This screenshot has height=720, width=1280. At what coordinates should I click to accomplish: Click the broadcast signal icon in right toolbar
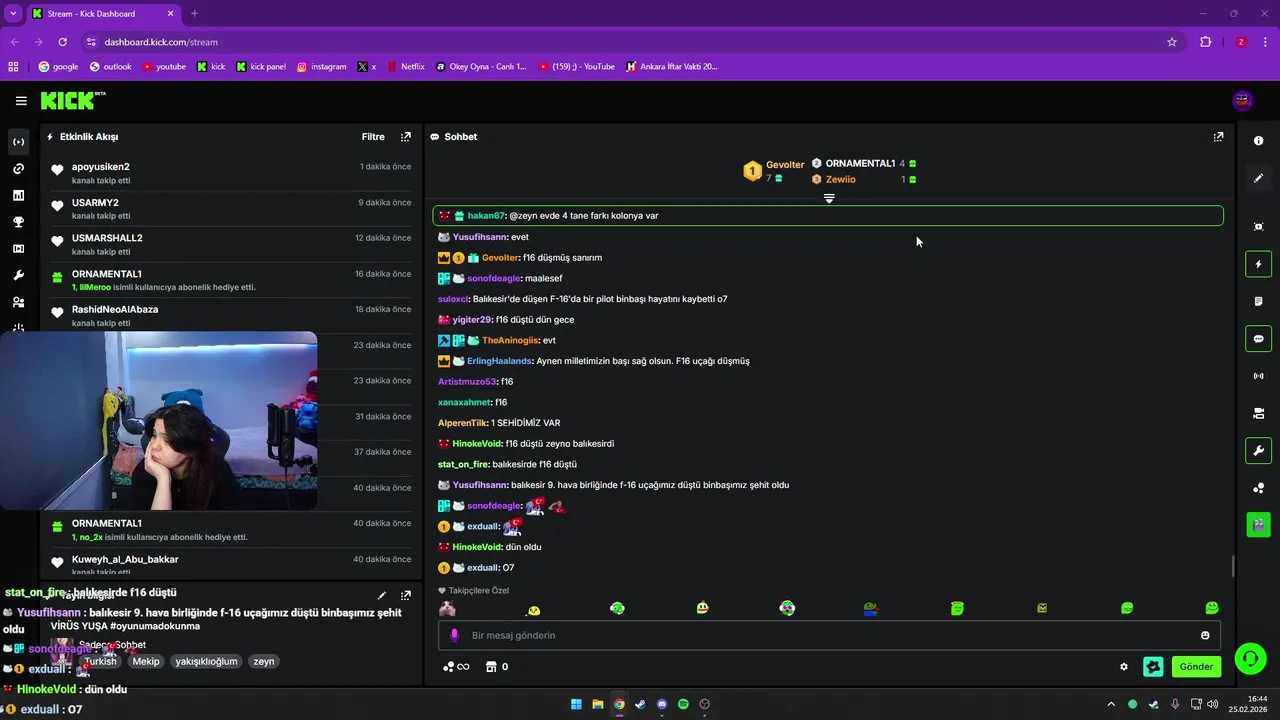(1258, 376)
